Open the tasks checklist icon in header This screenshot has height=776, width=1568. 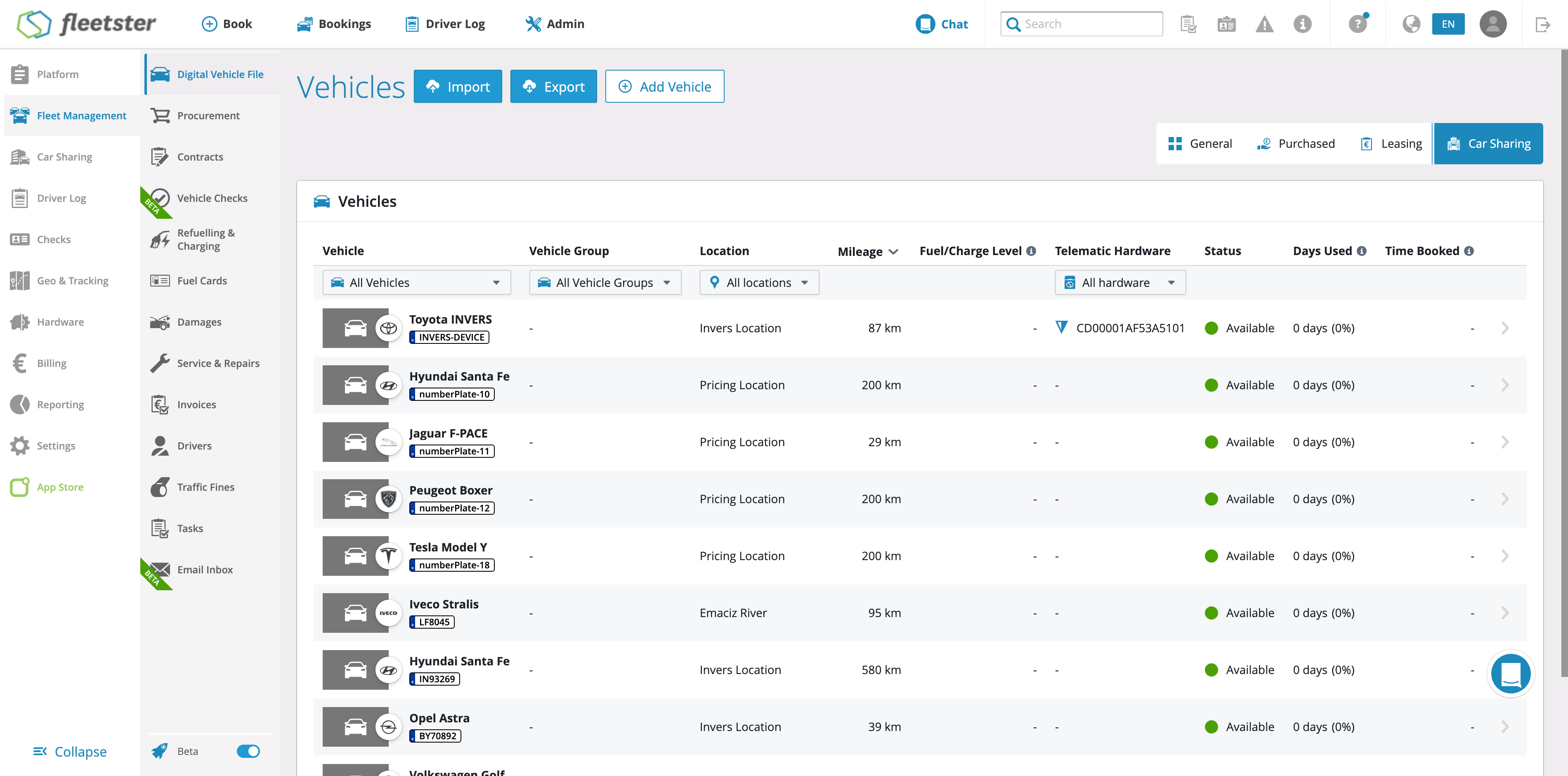[1188, 24]
